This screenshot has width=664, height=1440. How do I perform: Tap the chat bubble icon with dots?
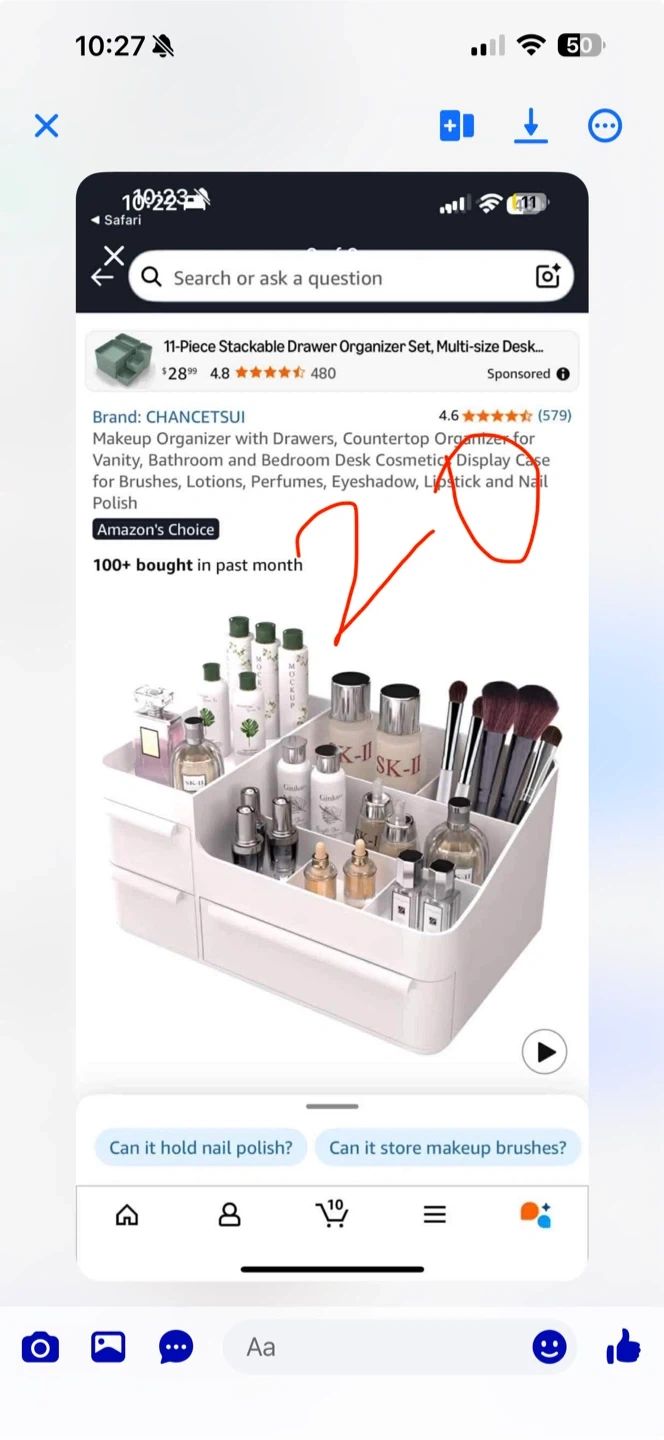[176, 1348]
